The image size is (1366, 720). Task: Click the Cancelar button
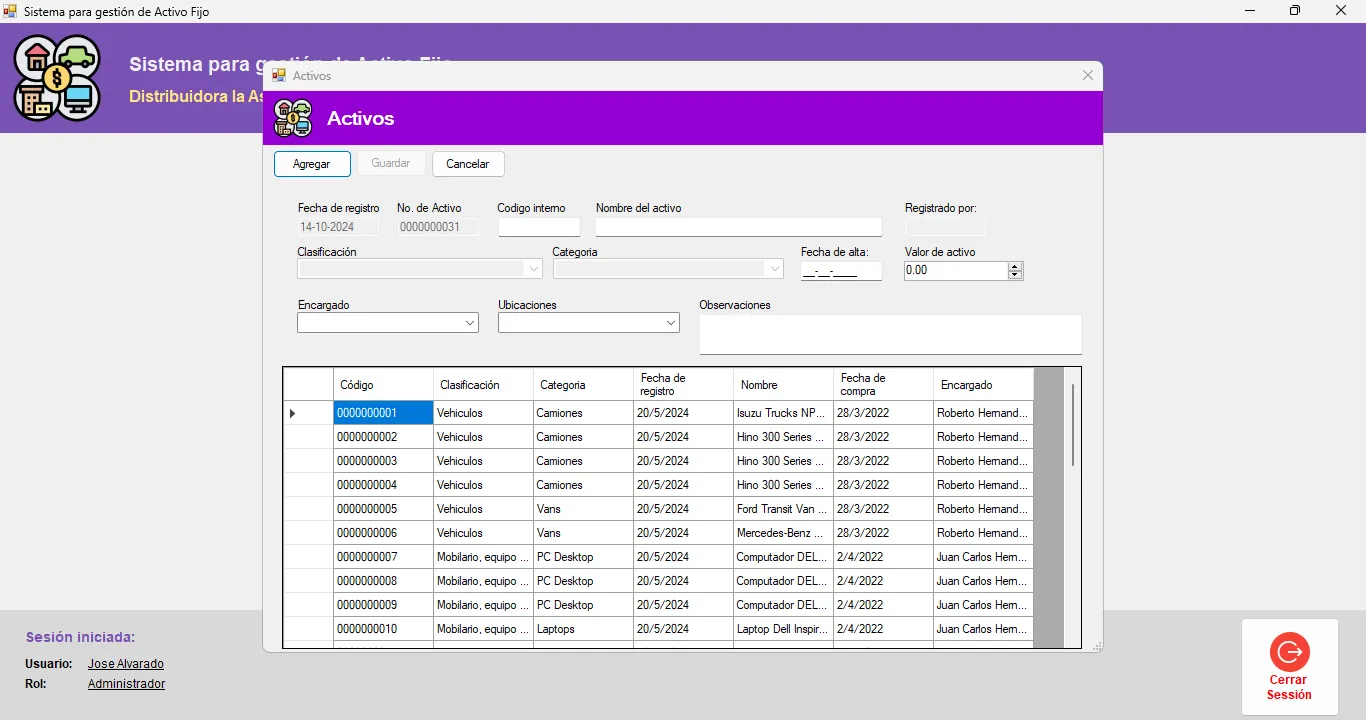[x=467, y=164]
